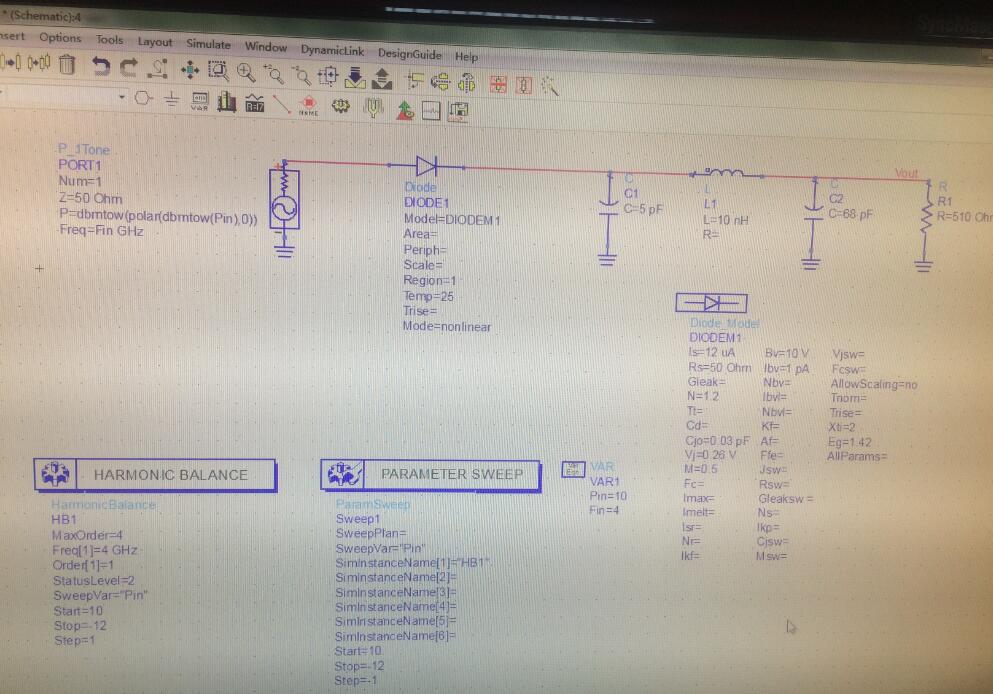The width and height of the screenshot is (993, 694).
Task: Click the 'Freq=Fin GHz' parameter text
Action: 101,231
